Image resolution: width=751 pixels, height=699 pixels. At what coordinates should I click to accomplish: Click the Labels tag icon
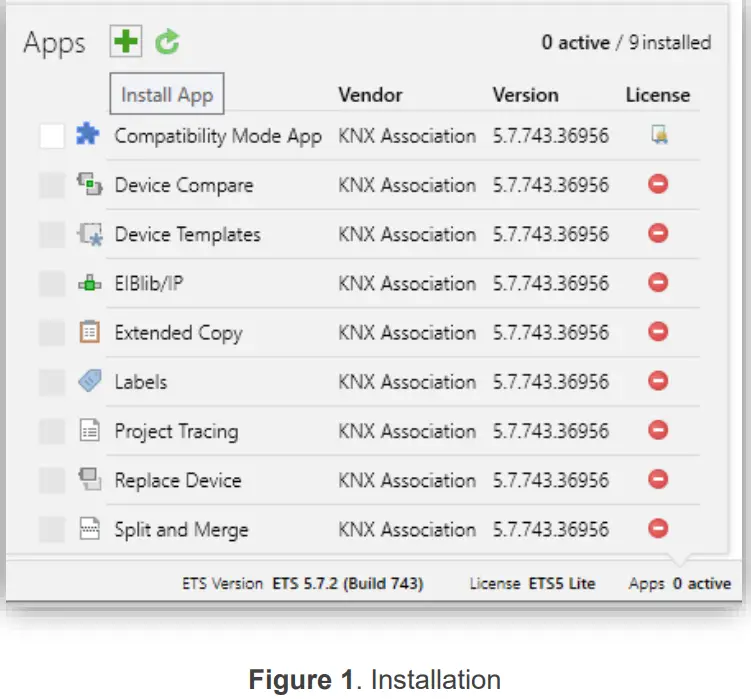click(x=90, y=381)
